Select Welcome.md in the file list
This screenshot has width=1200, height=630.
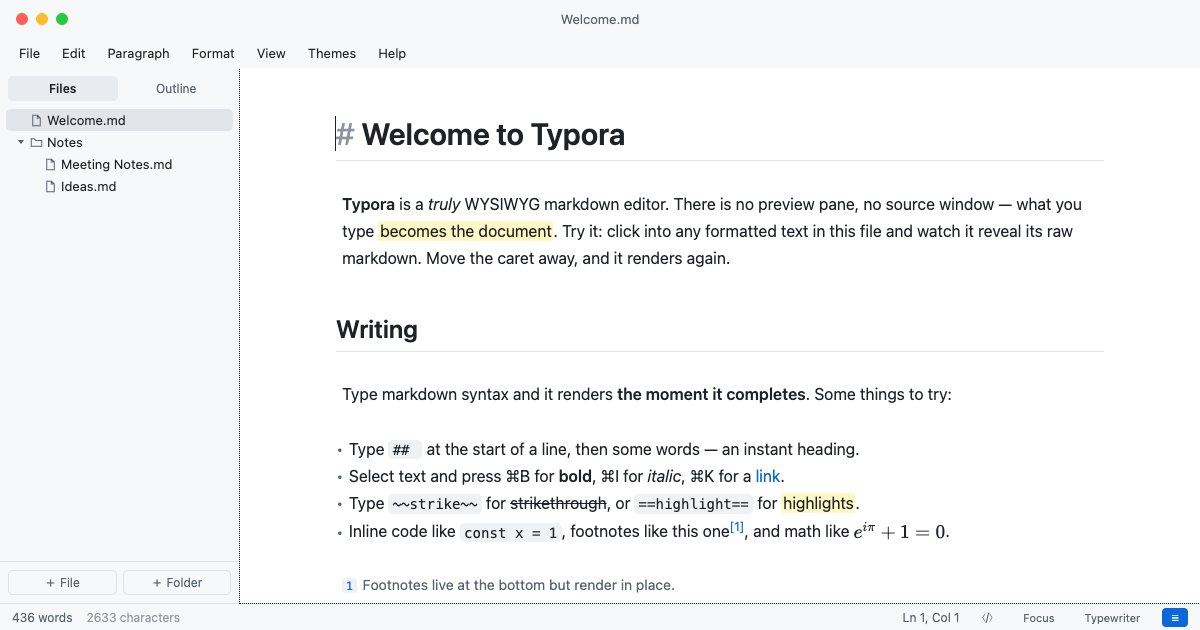(119, 120)
